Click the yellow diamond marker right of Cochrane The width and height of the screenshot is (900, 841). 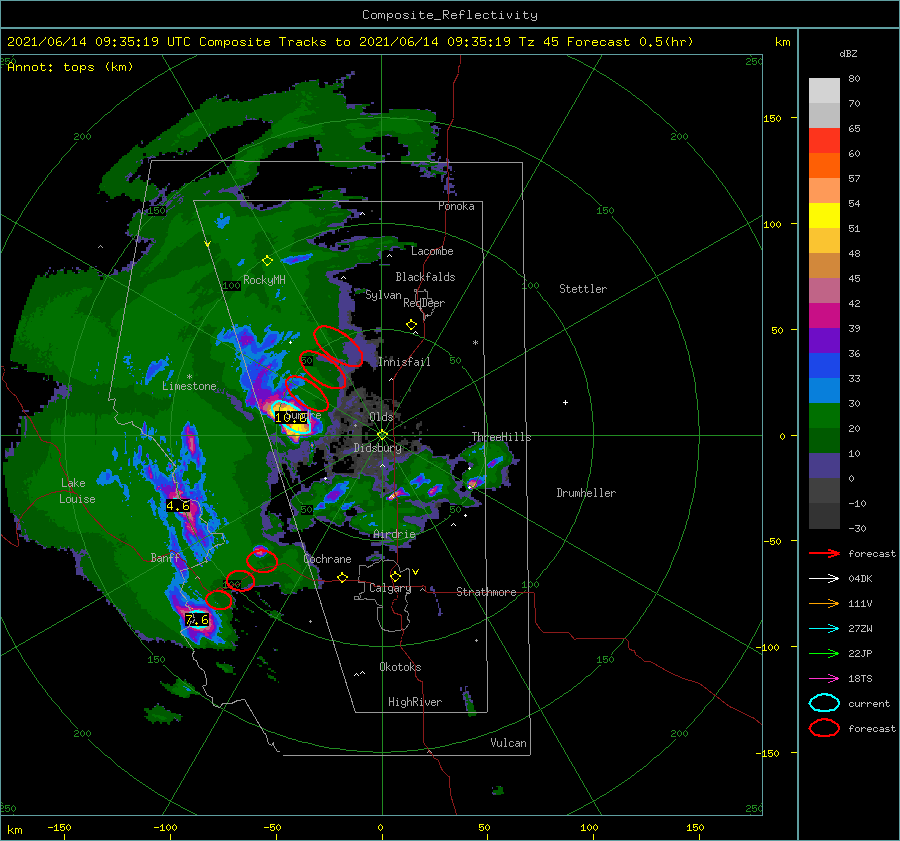click(343, 578)
